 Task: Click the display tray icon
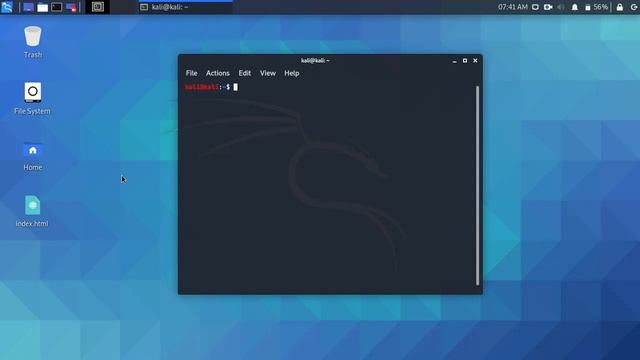click(x=535, y=7)
